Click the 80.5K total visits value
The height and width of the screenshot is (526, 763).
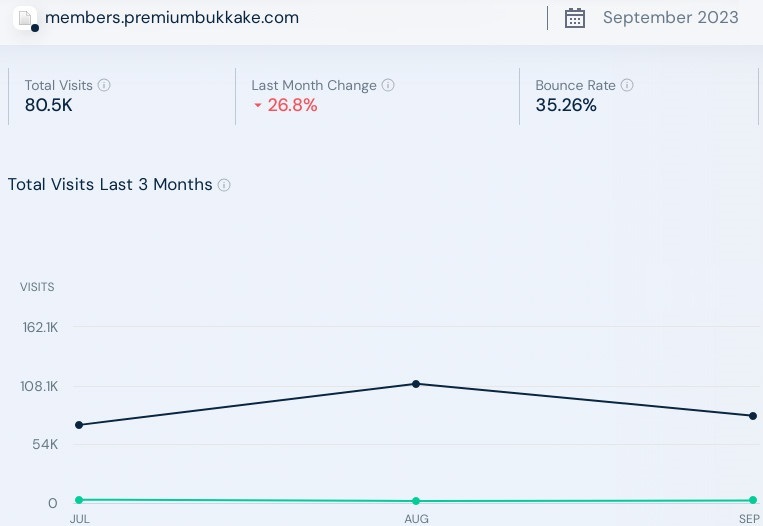(49, 106)
